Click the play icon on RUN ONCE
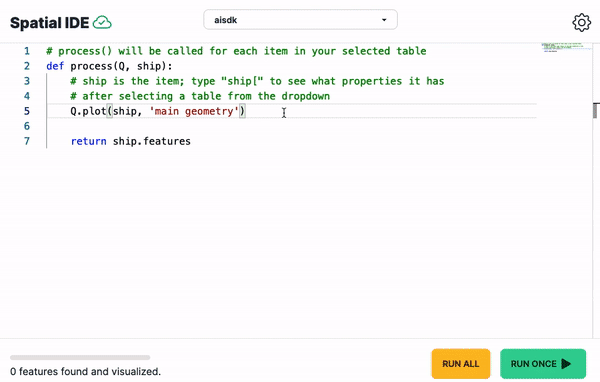 pyautogui.click(x=566, y=364)
